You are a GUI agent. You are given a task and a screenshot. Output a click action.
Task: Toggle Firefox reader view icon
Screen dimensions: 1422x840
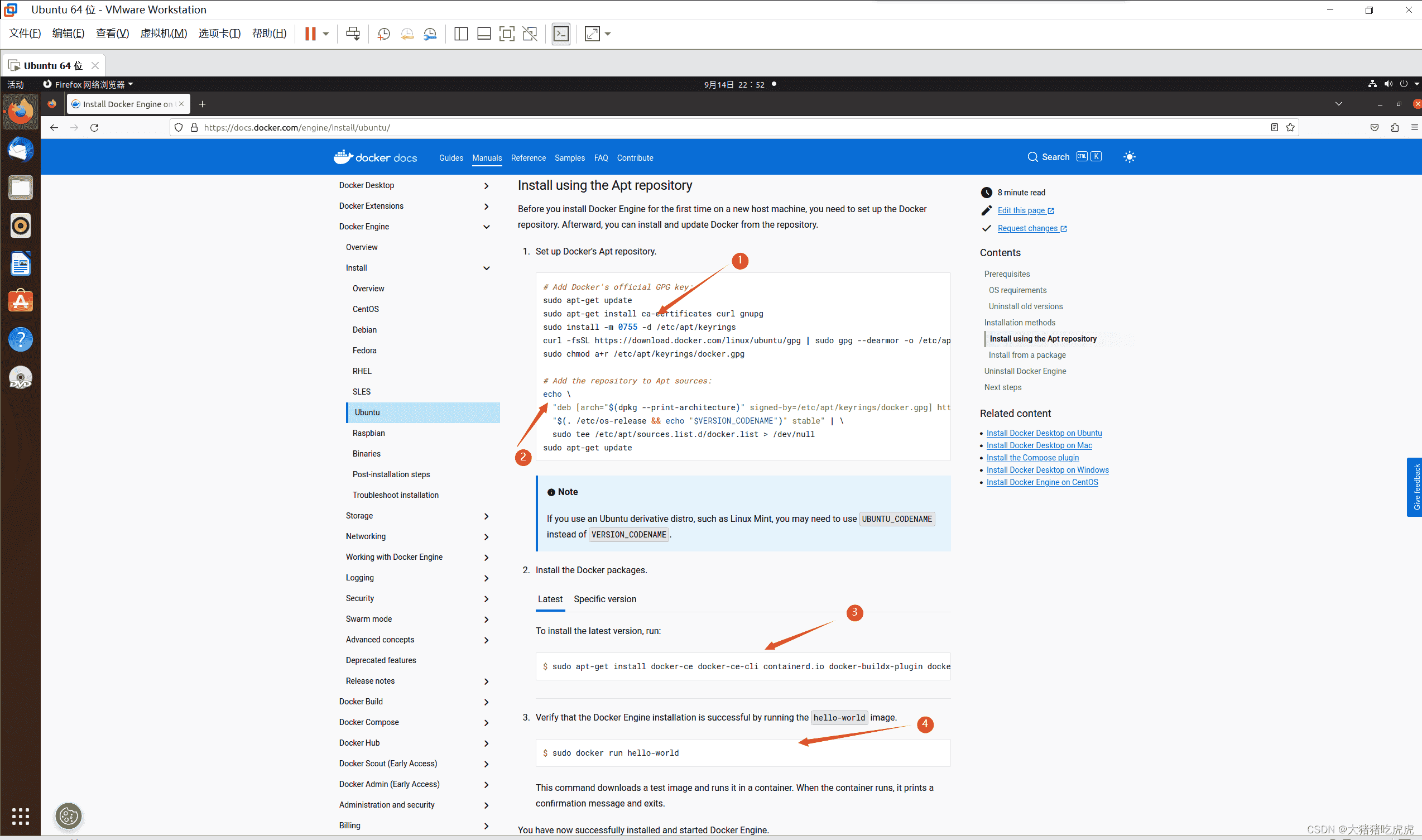click(1274, 127)
